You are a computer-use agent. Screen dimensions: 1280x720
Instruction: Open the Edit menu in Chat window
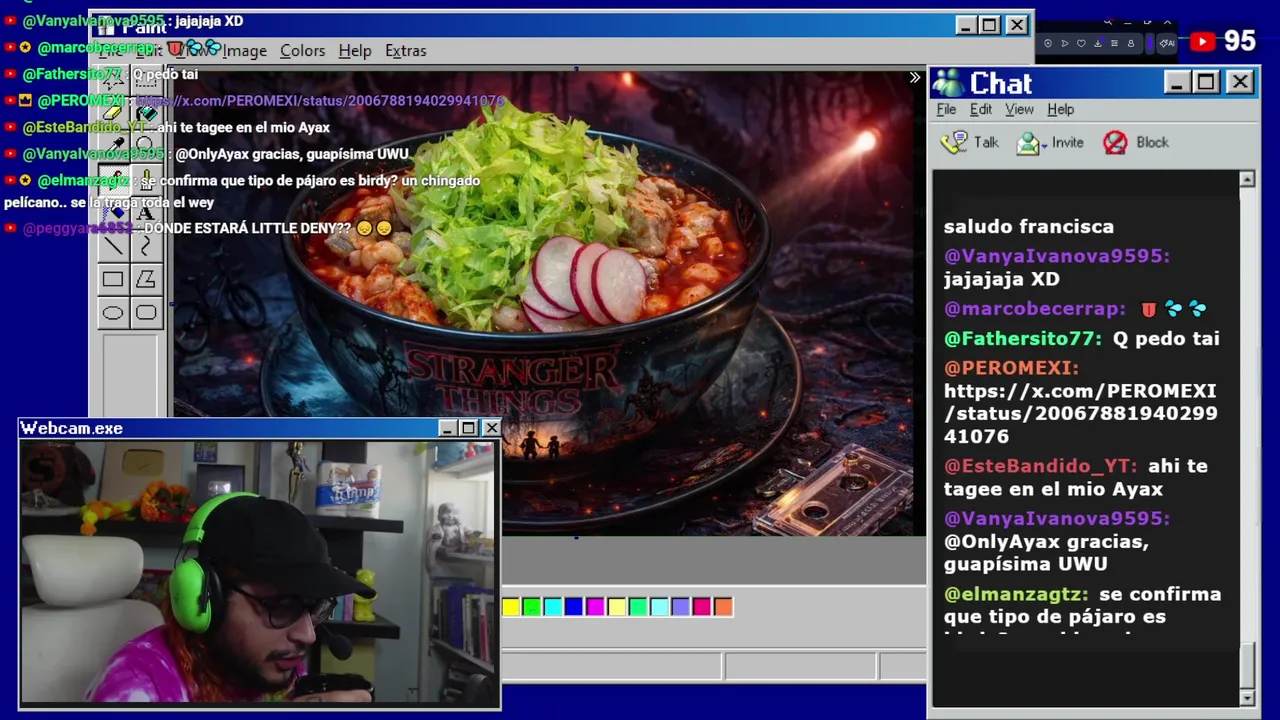980,109
